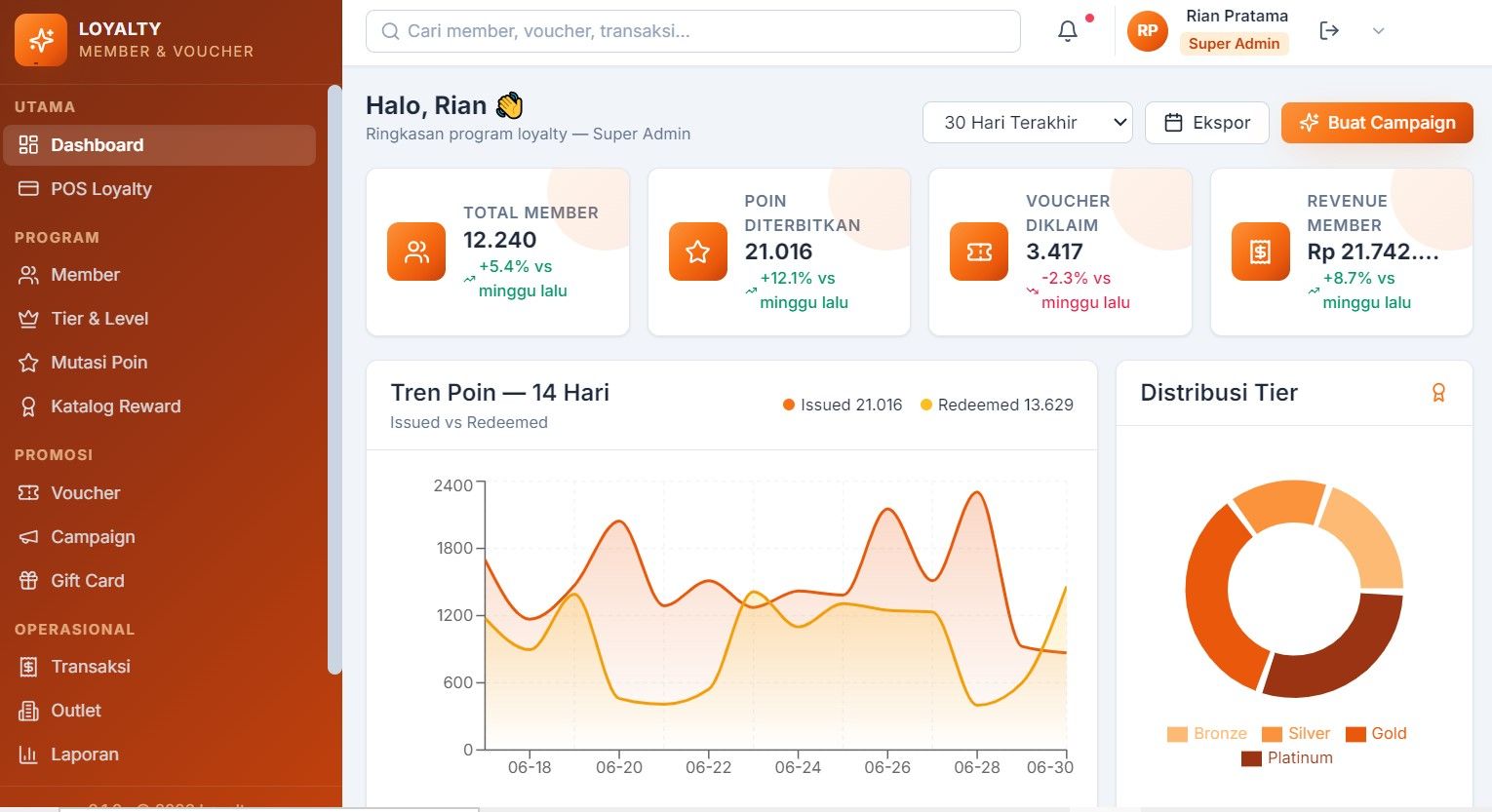Viewport: 1492px width, 812px height.
Task: Click the logout arrow icon
Action: pyautogui.click(x=1329, y=31)
